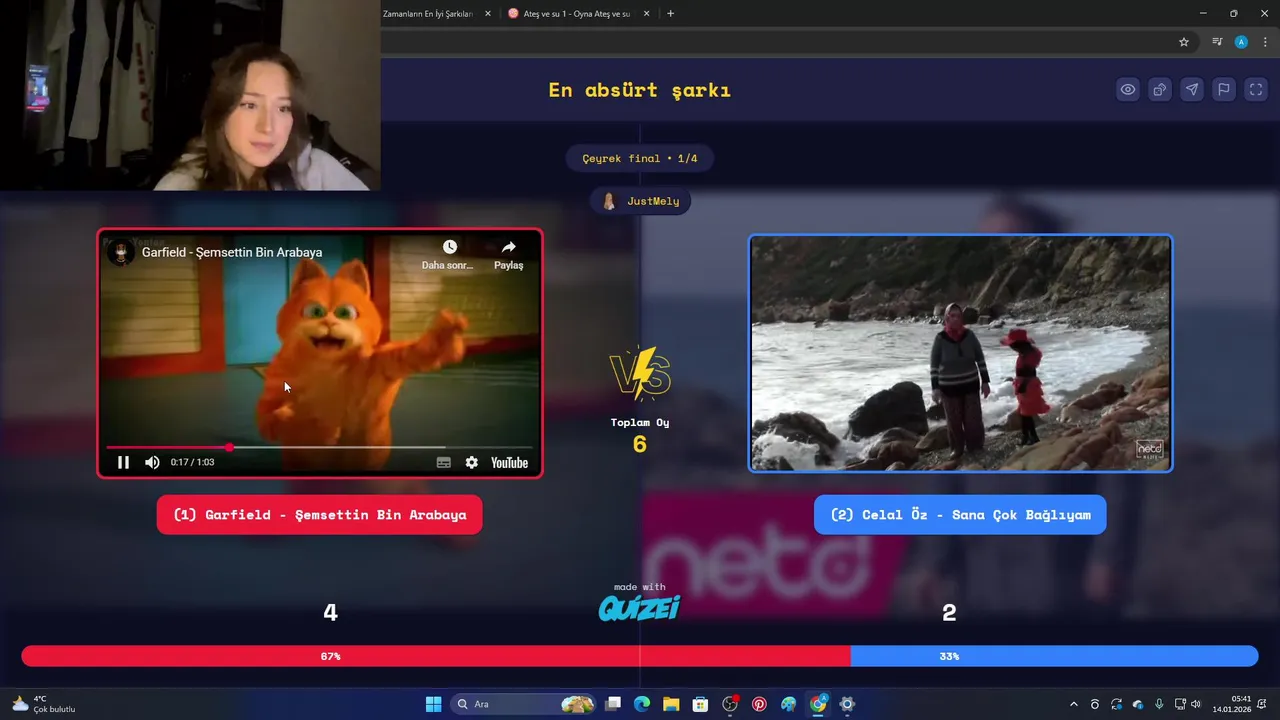Click the En absürt şarkı title
1280x720 pixels.
640,90
